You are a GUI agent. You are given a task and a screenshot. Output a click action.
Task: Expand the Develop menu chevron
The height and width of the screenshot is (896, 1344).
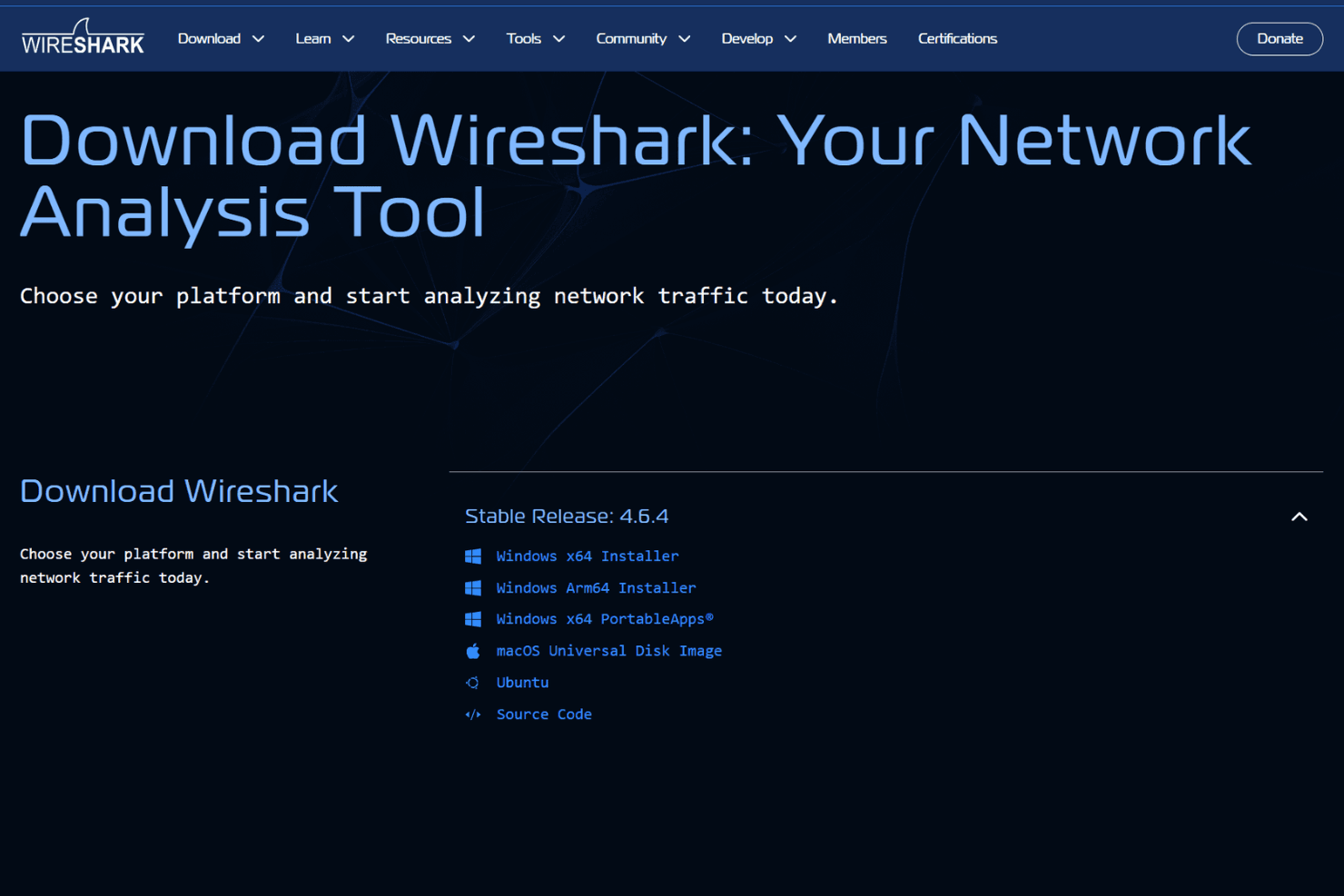point(790,39)
